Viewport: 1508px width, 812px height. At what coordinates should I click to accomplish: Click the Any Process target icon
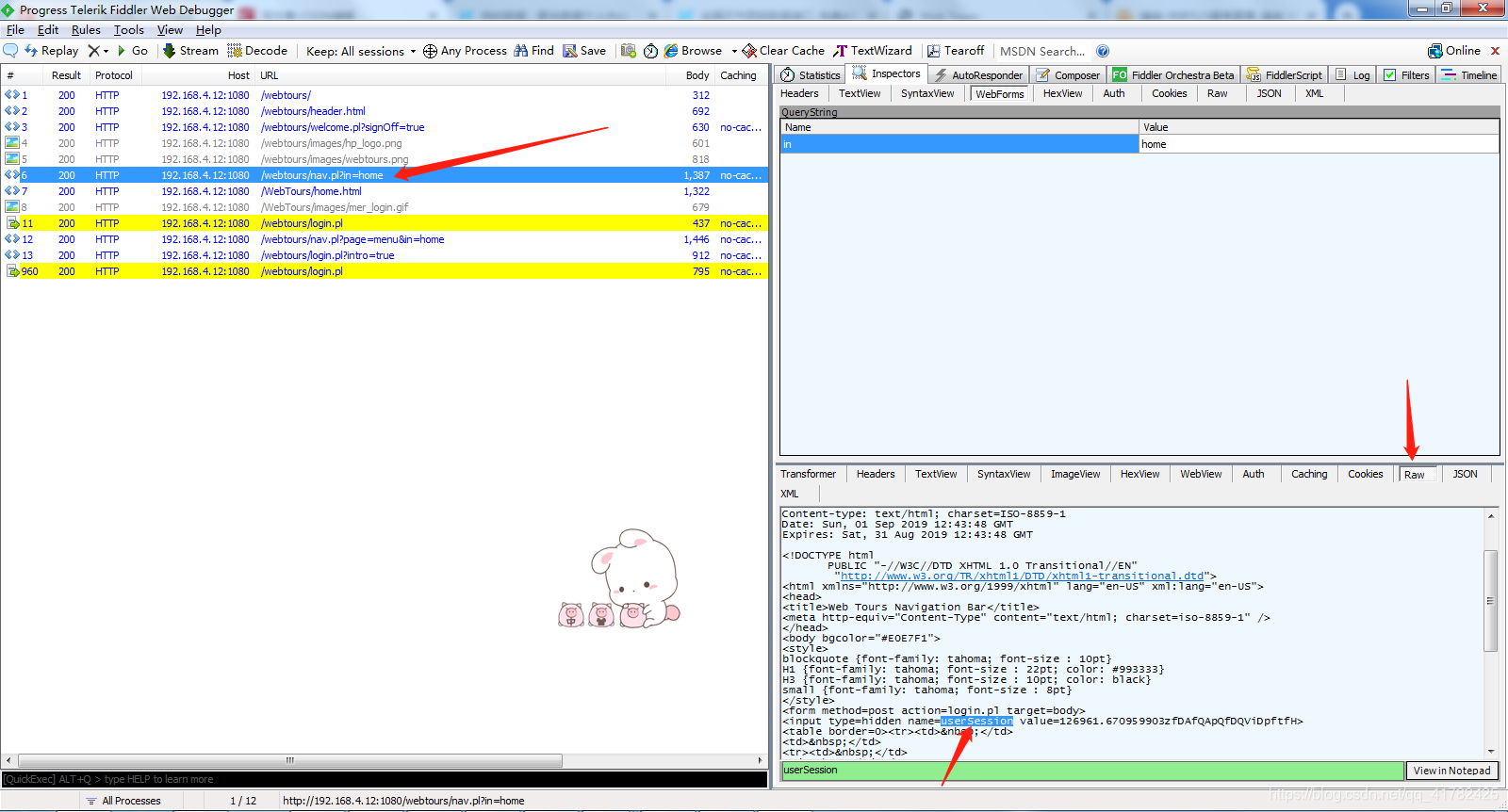click(x=430, y=51)
